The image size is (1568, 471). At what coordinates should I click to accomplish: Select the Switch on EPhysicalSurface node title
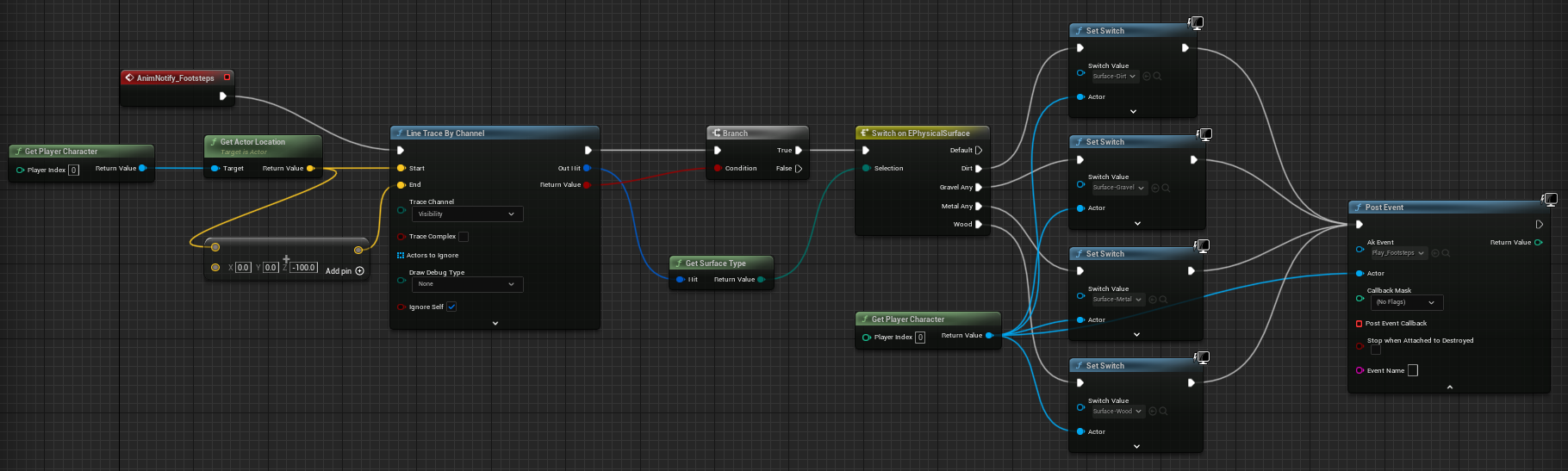click(x=920, y=133)
